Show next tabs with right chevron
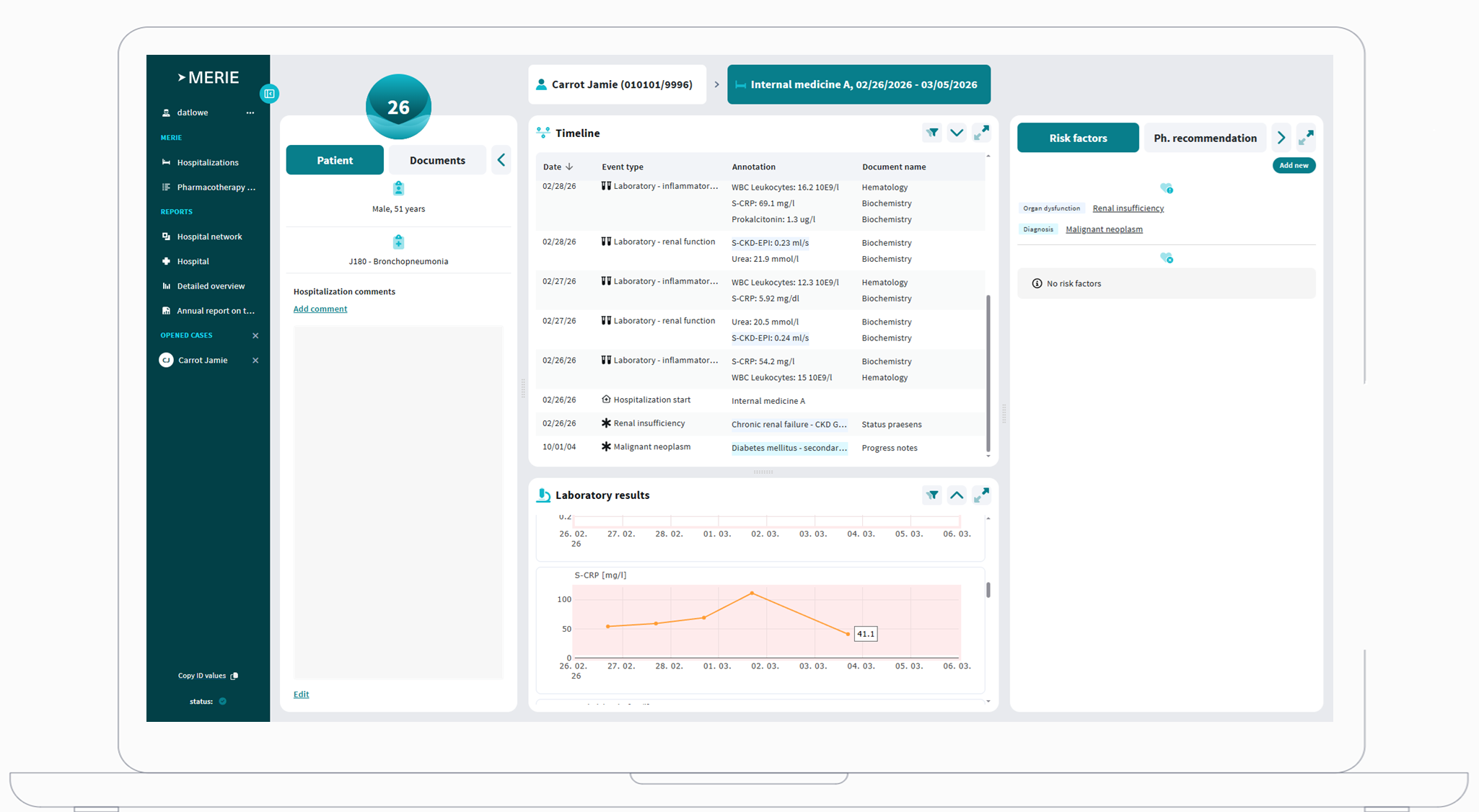 (1281, 138)
